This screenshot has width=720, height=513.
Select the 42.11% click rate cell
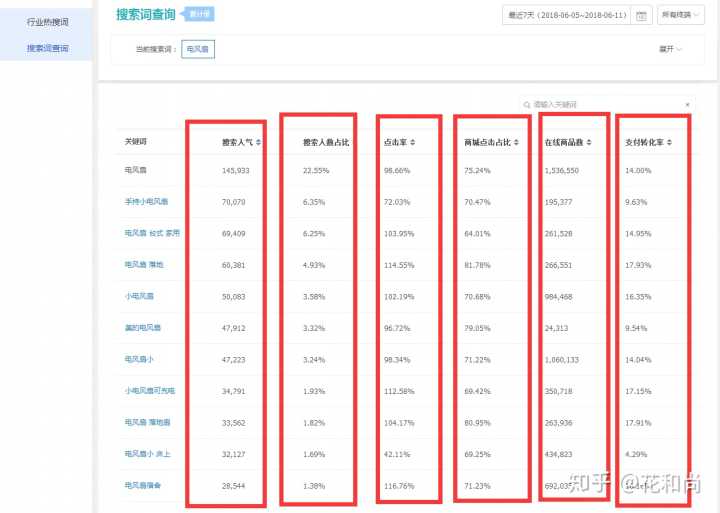tap(397, 454)
